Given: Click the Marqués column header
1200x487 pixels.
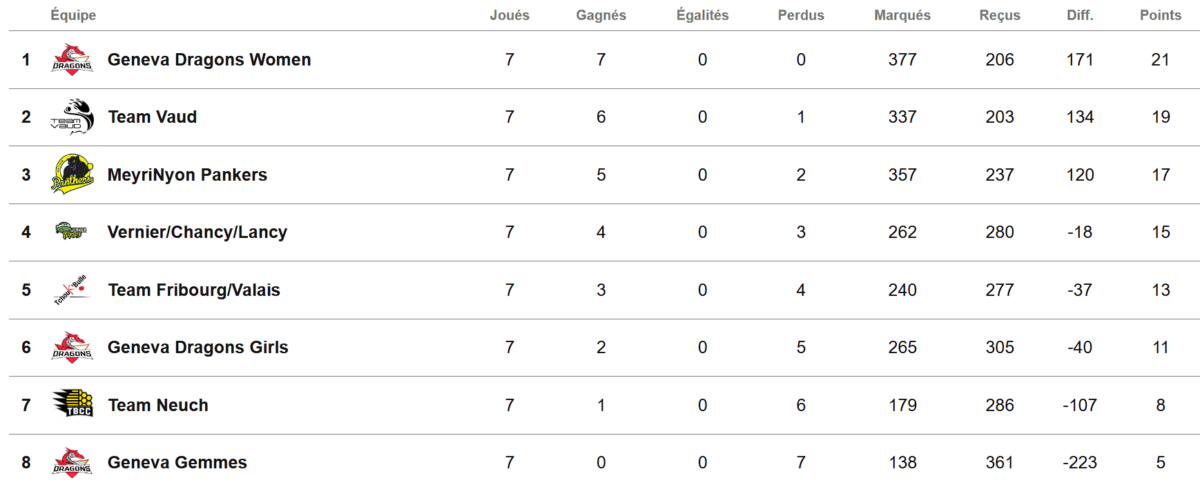Looking at the screenshot, I should point(902,15).
